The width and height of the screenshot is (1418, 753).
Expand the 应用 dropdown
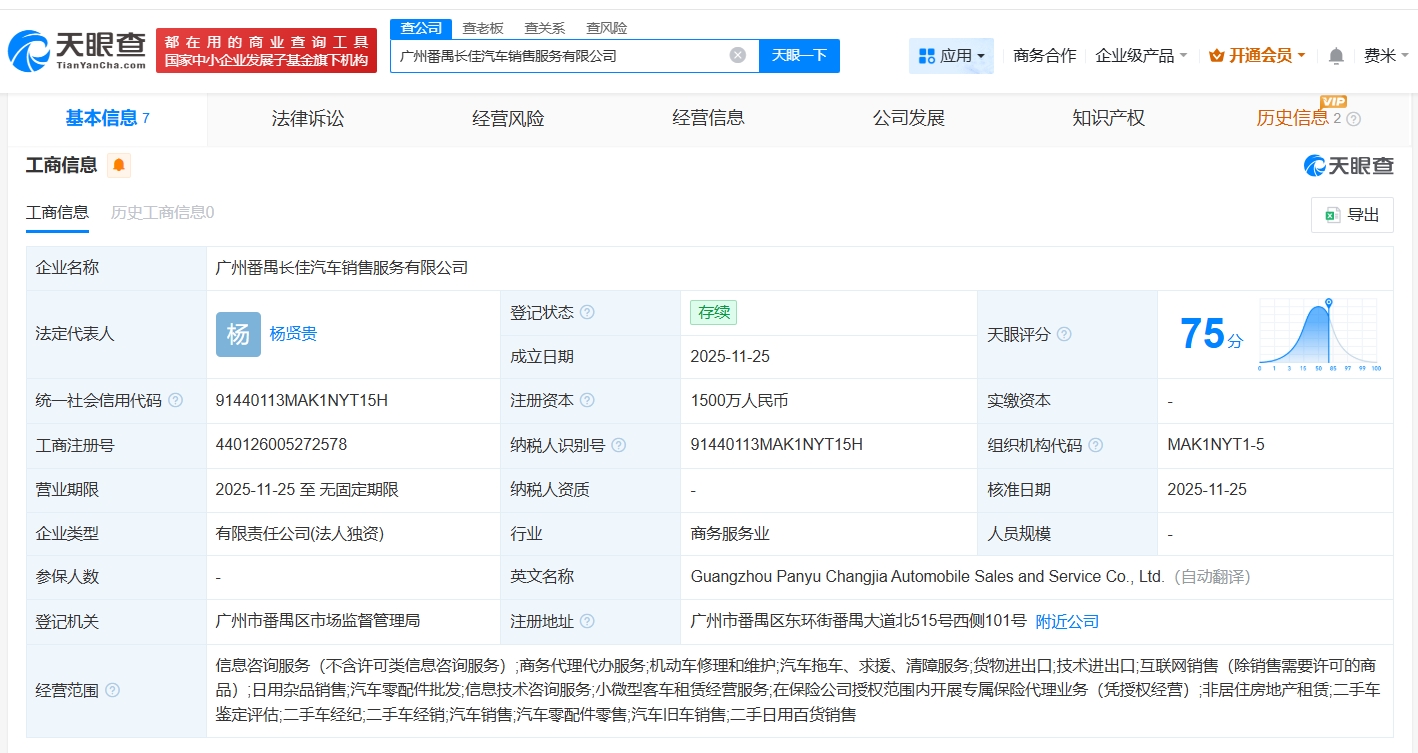coord(951,56)
